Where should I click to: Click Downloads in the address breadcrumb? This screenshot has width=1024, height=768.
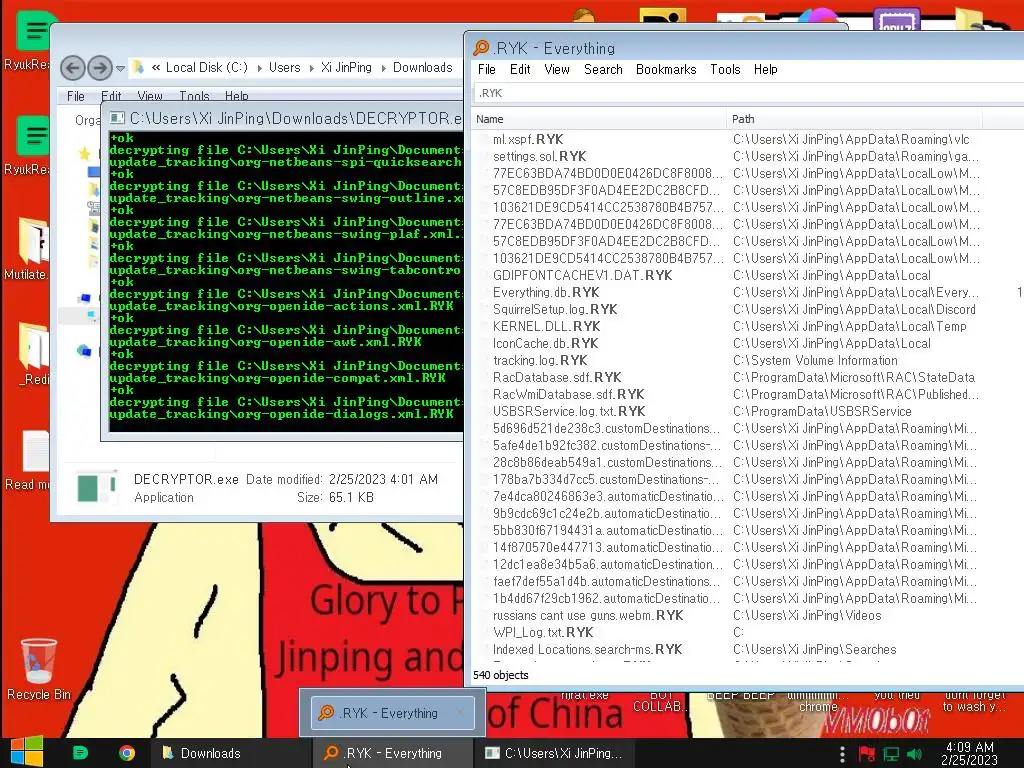(x=423, y=67)
